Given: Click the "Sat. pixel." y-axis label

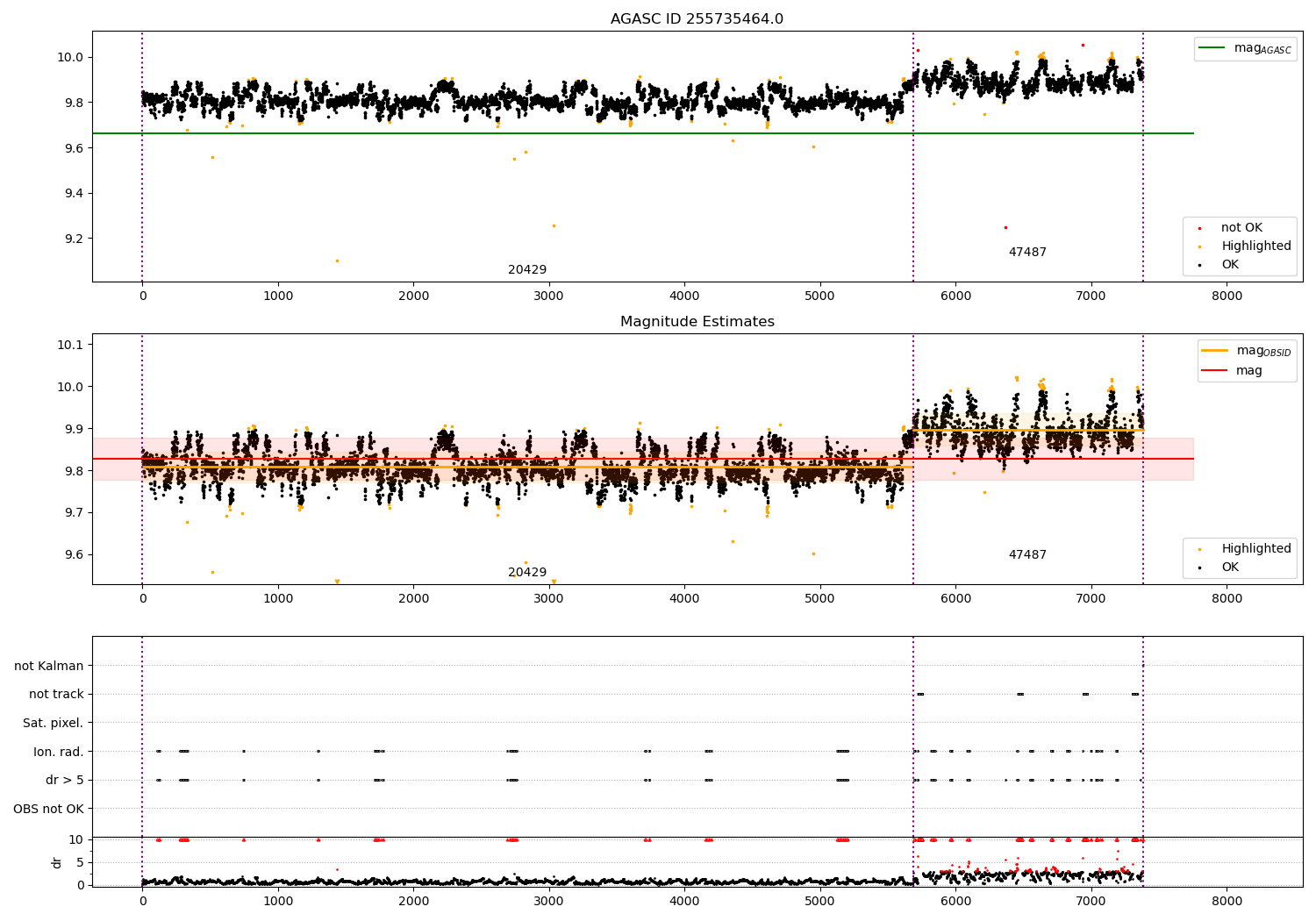Looking at the screenshot, I should (x=53, y=723).
